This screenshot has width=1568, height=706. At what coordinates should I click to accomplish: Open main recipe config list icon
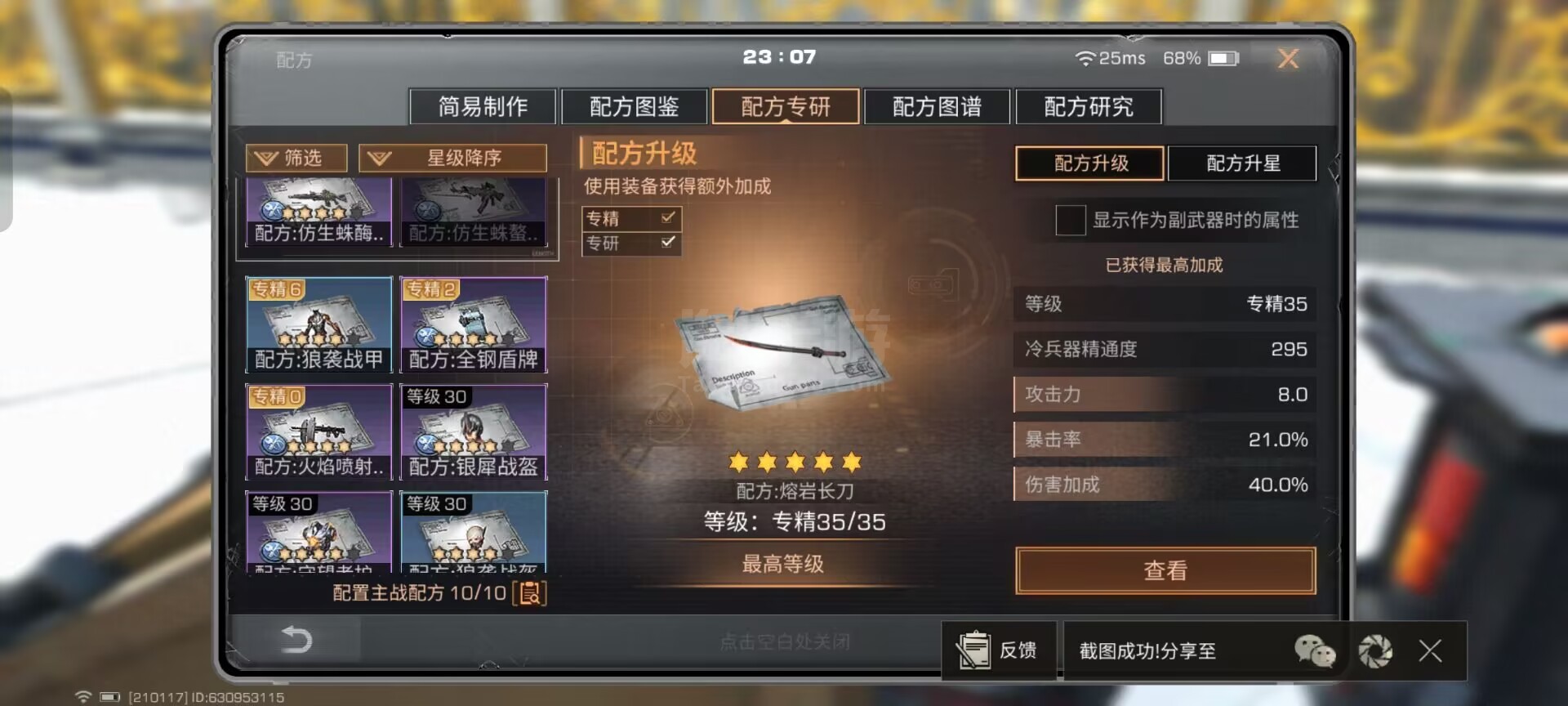[x=530, y=593]
